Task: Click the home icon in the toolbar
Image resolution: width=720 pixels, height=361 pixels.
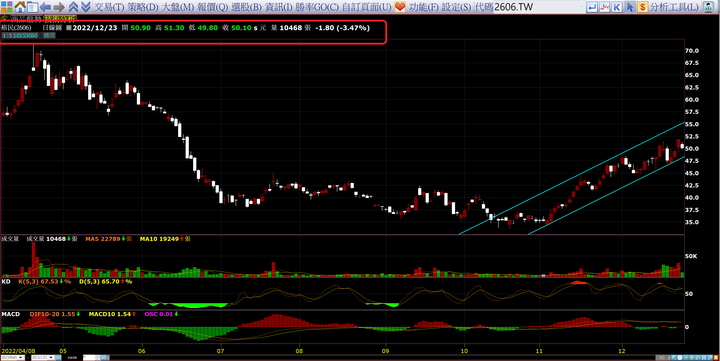Action: coord(20,6)
